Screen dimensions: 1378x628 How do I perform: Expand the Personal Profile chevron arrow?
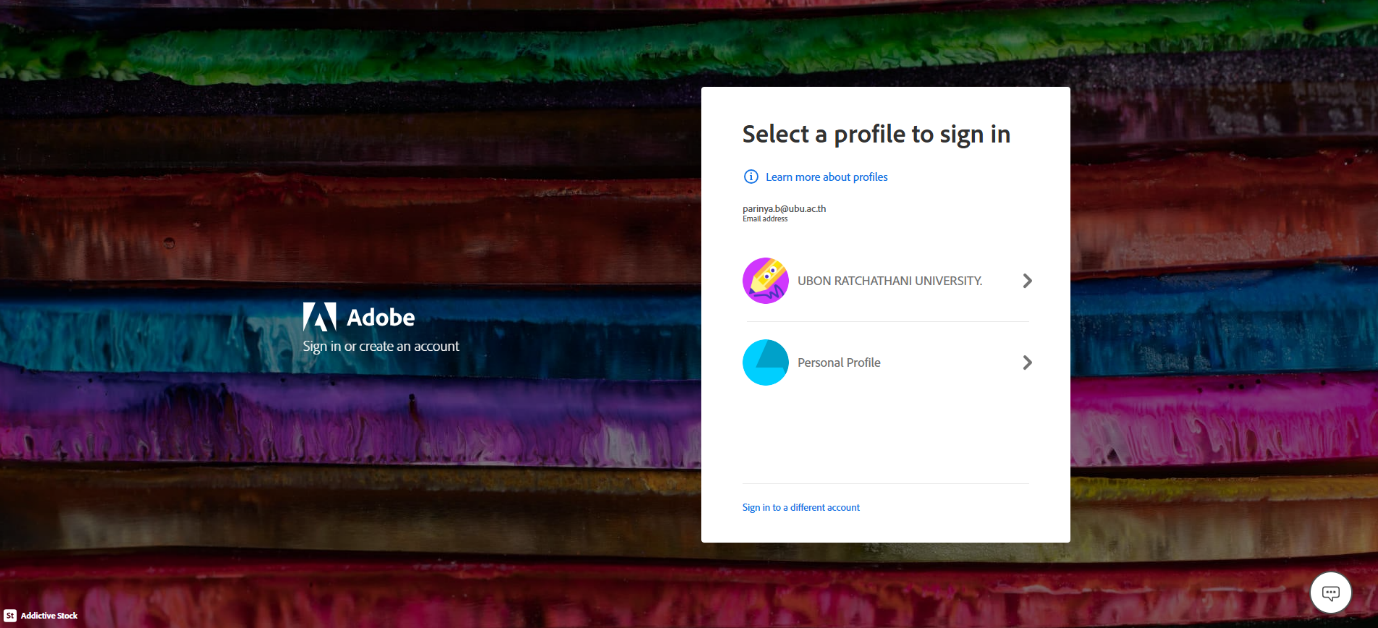click(1027, 363)
